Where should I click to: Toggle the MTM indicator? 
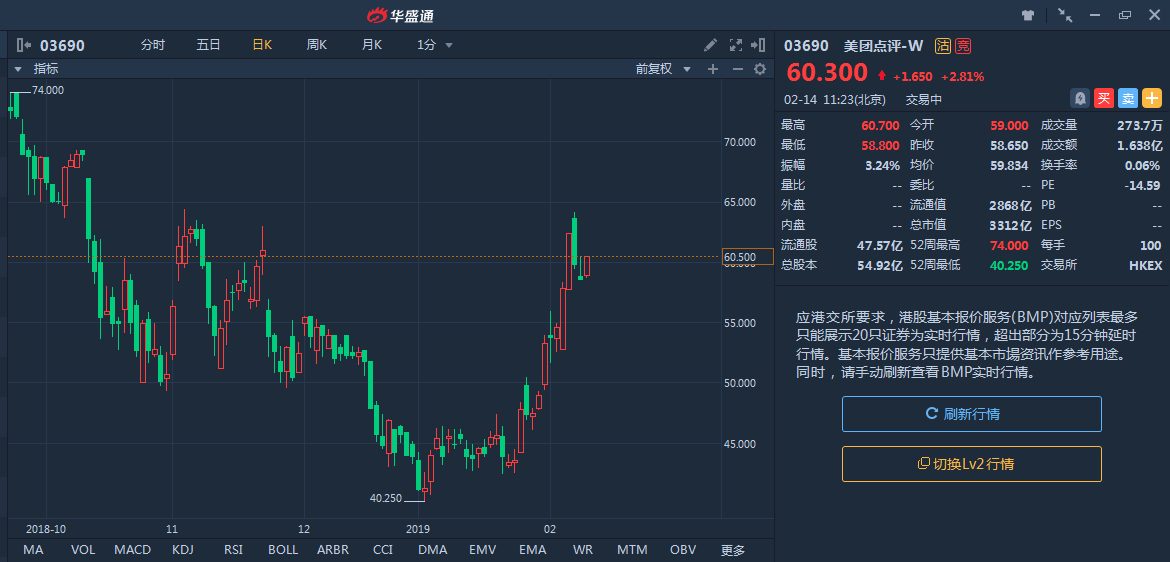coord(633,550)
